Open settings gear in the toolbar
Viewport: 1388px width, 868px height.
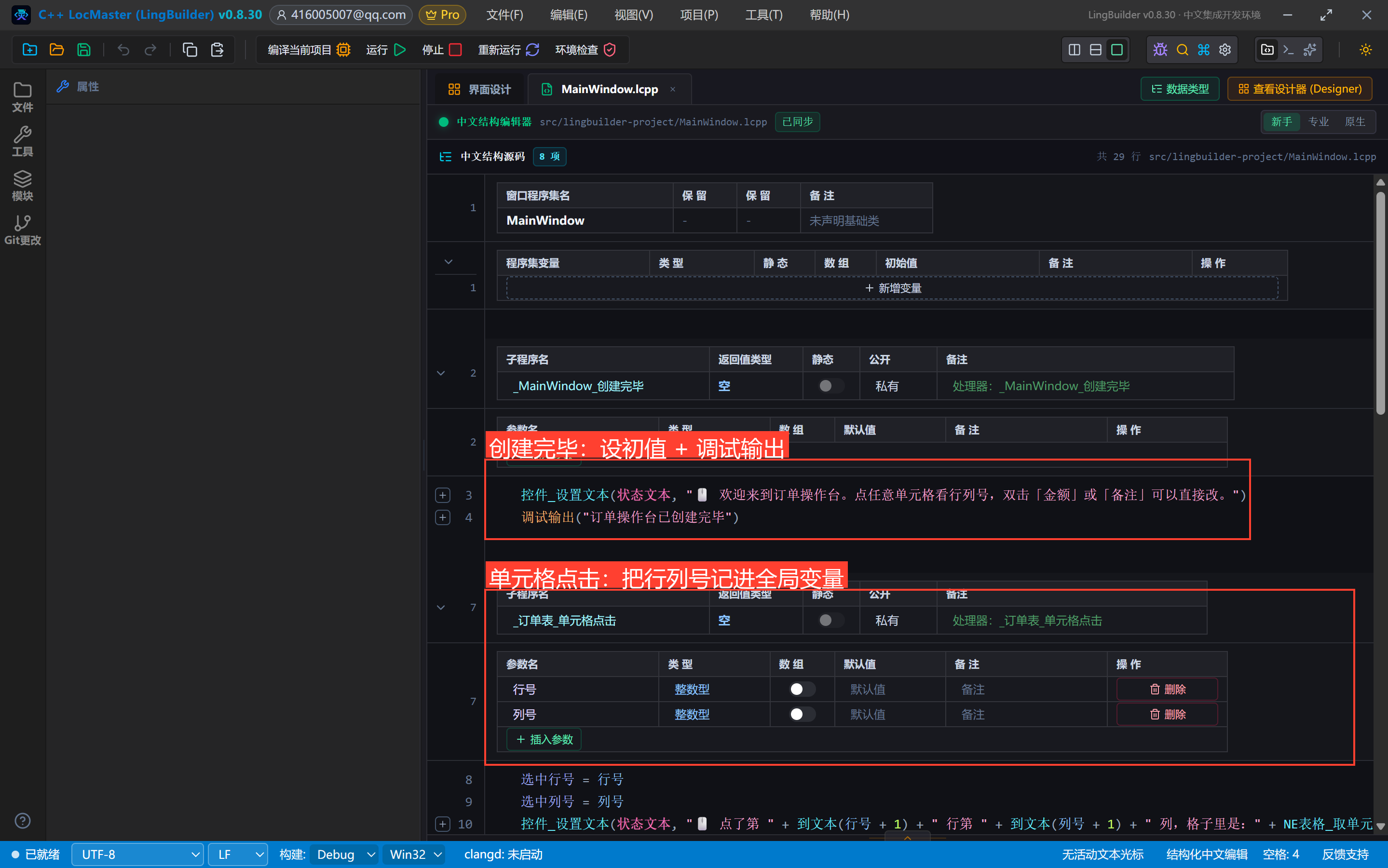(1225, 50)
